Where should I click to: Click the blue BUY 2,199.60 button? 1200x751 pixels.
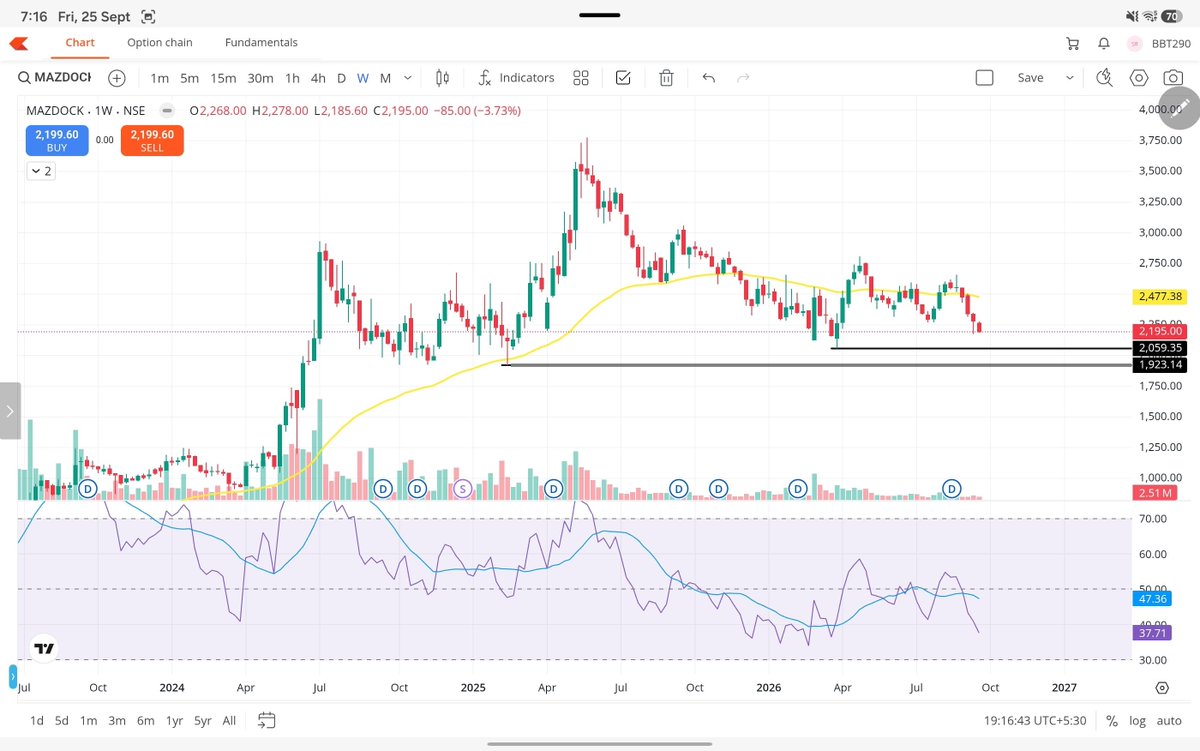click(57, 140)
